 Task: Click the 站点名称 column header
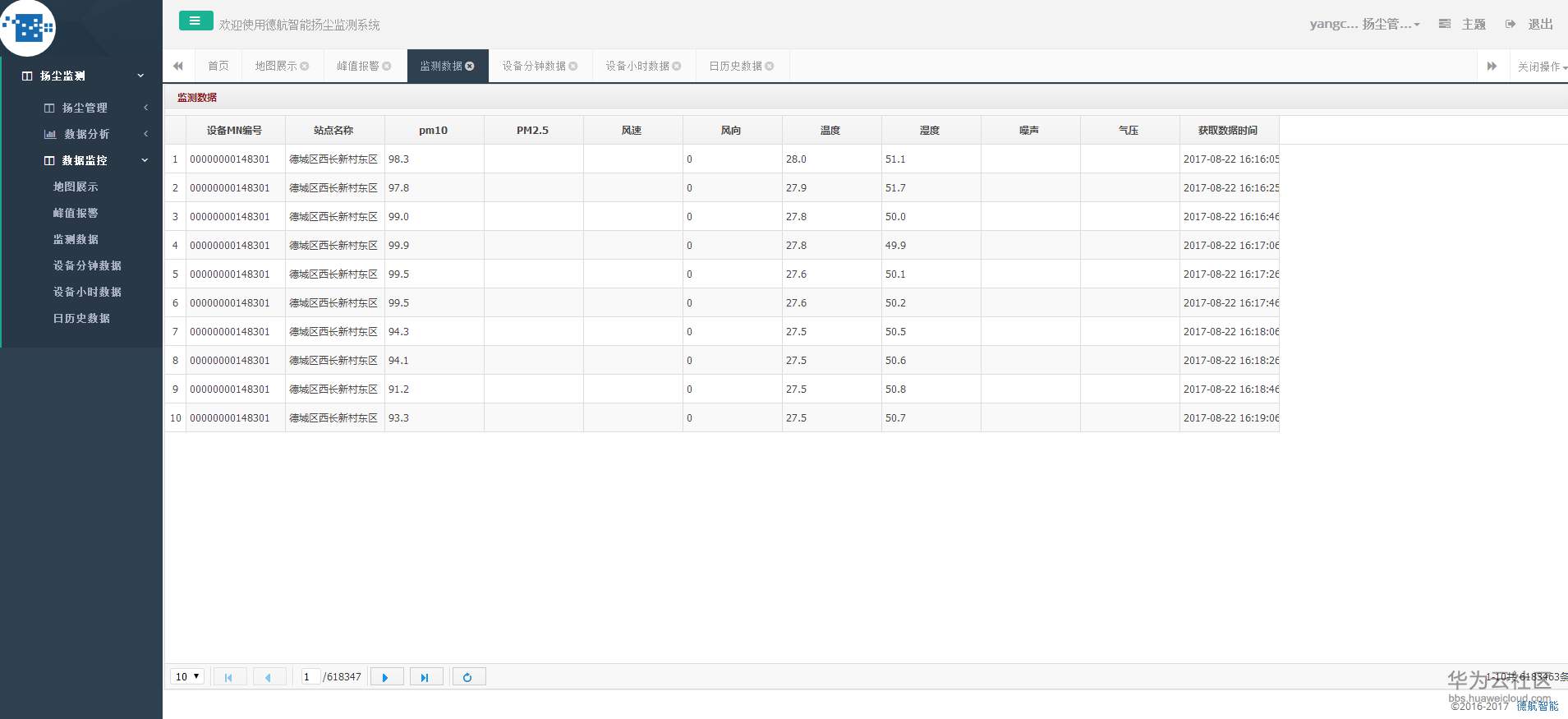(x=334, y=131)
